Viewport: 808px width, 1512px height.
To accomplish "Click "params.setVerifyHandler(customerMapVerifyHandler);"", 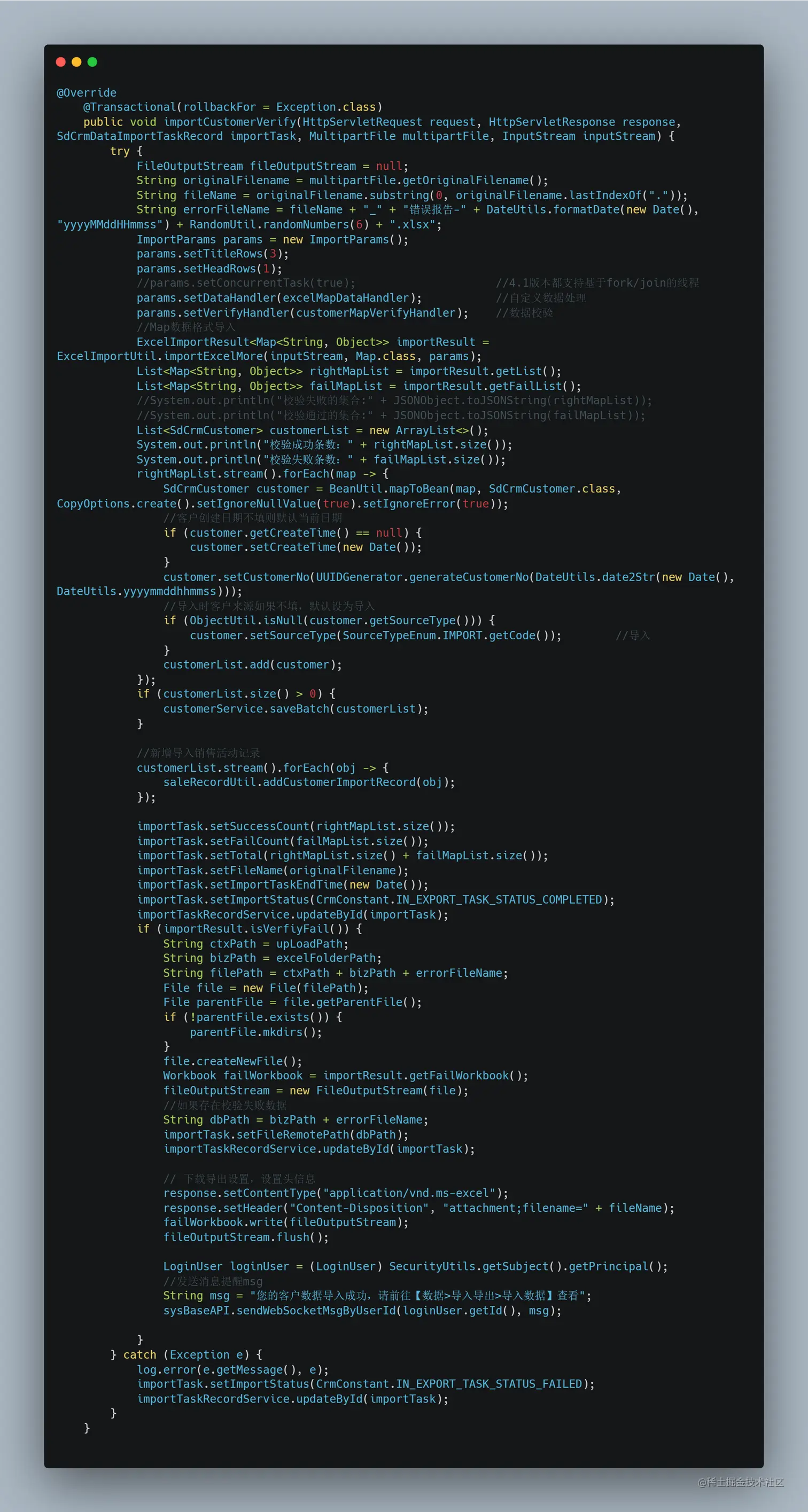I will (302, 313).
